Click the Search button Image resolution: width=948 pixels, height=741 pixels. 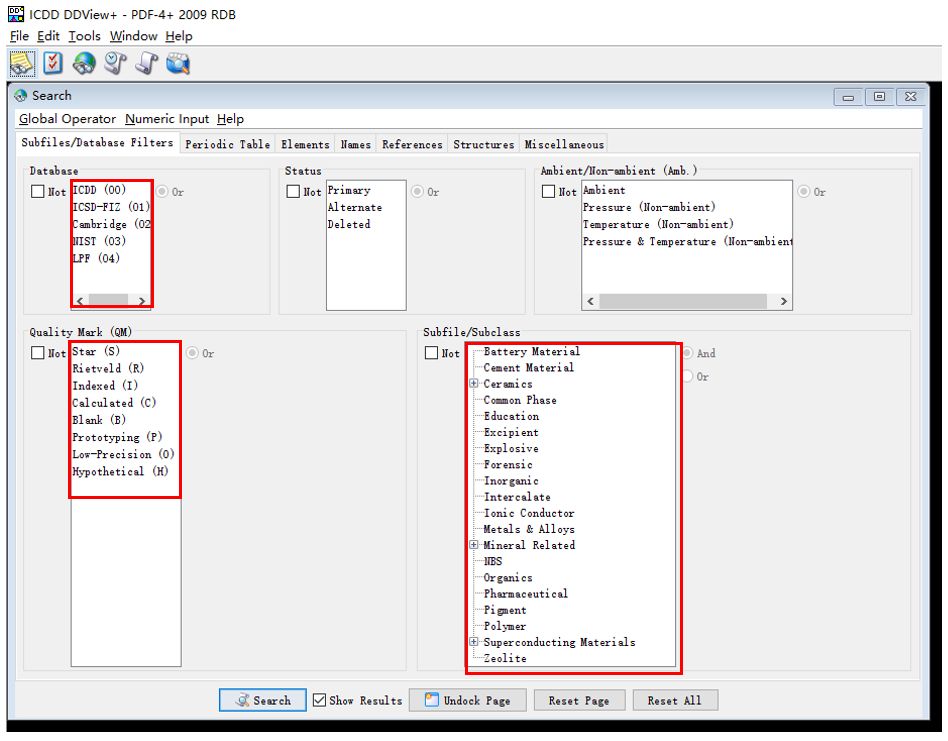(x=262, y=700)
